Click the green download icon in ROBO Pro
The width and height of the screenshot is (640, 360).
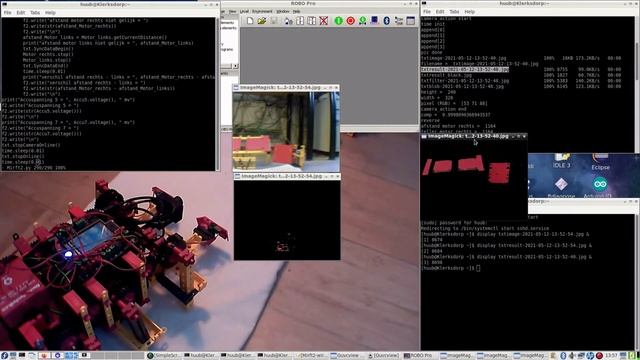[x=362, y=20]
